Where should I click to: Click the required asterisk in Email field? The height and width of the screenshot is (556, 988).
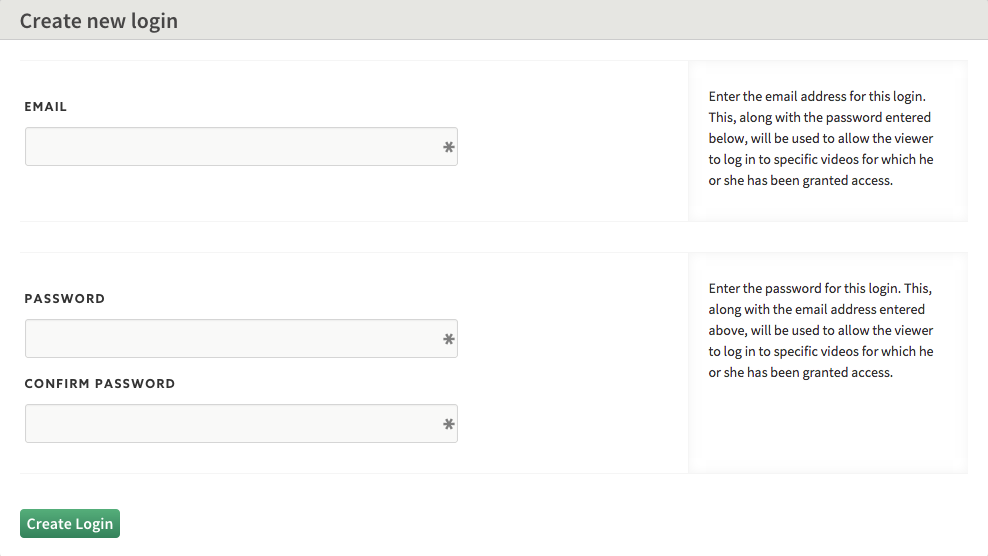tap(449, 148)
